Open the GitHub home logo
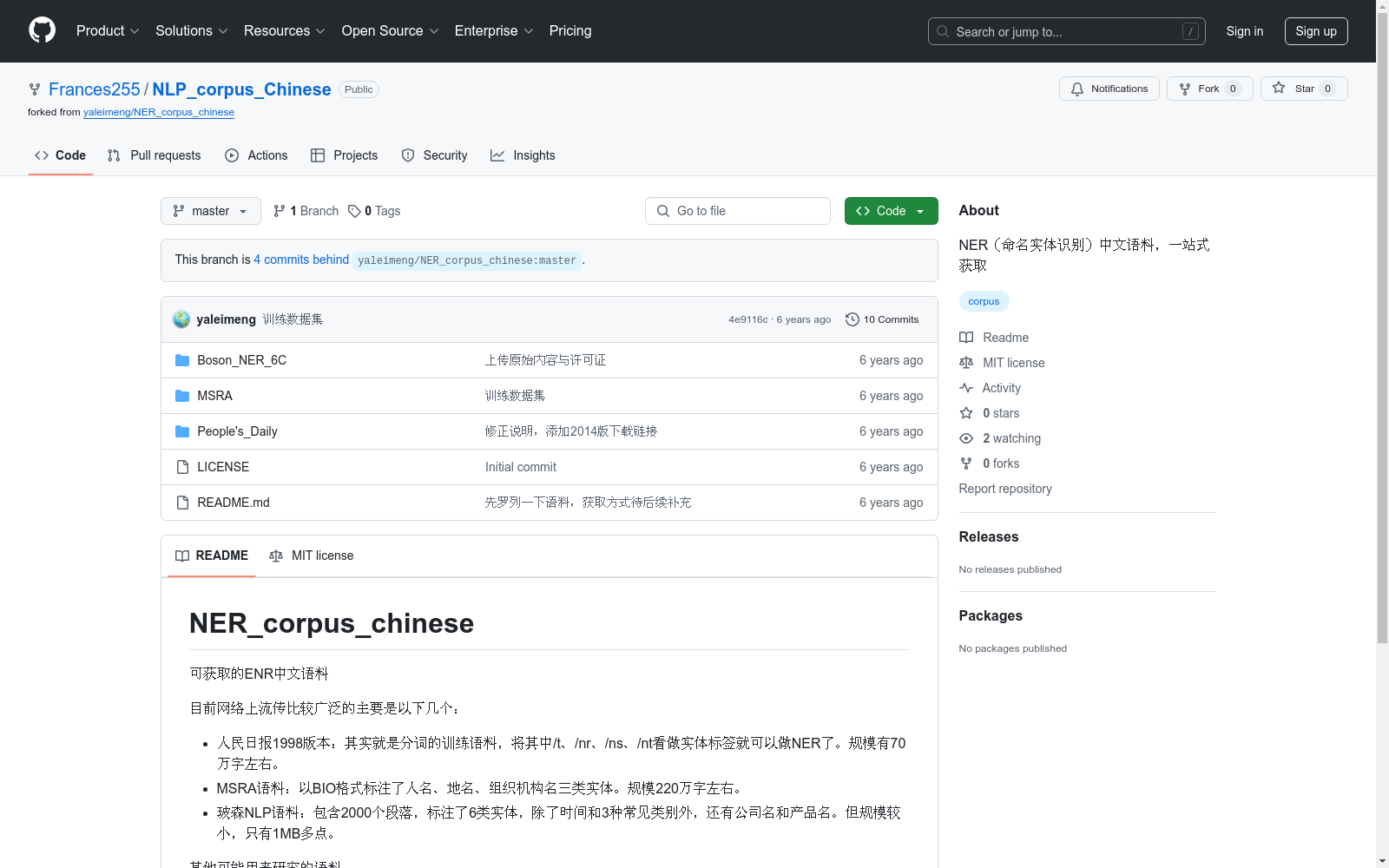Viewport: 1389px width, 868px height. click(42, 30)
